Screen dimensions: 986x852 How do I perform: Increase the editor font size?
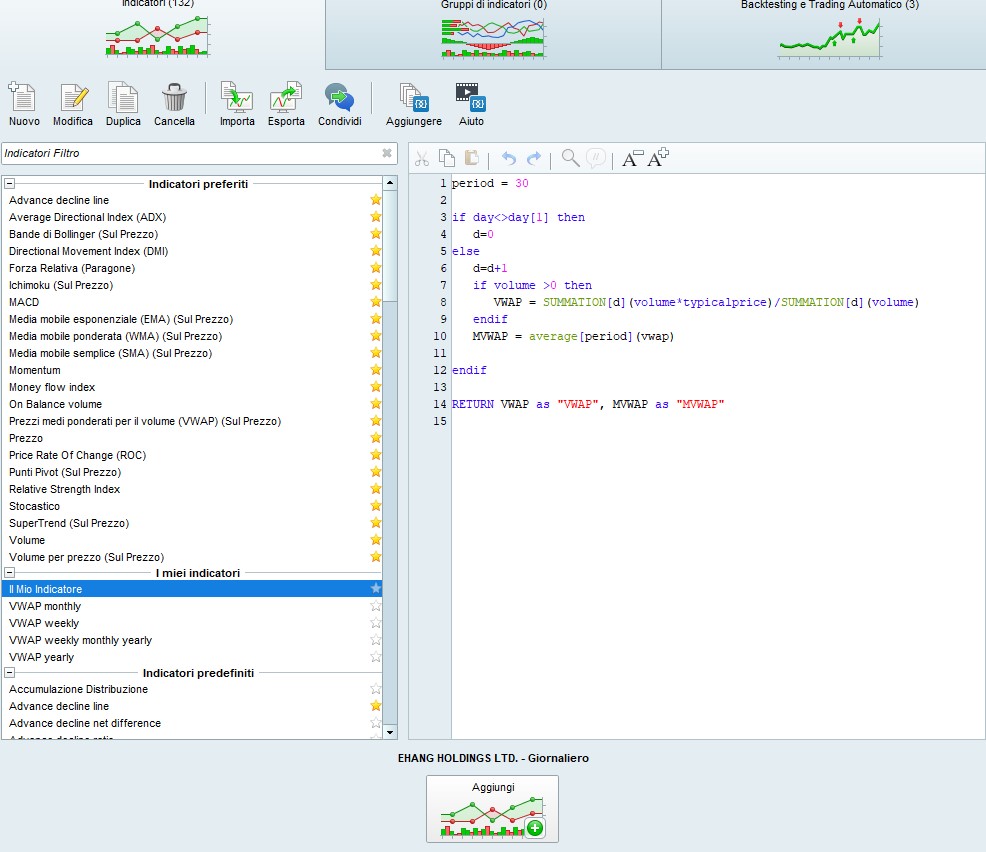pos(658,158)
